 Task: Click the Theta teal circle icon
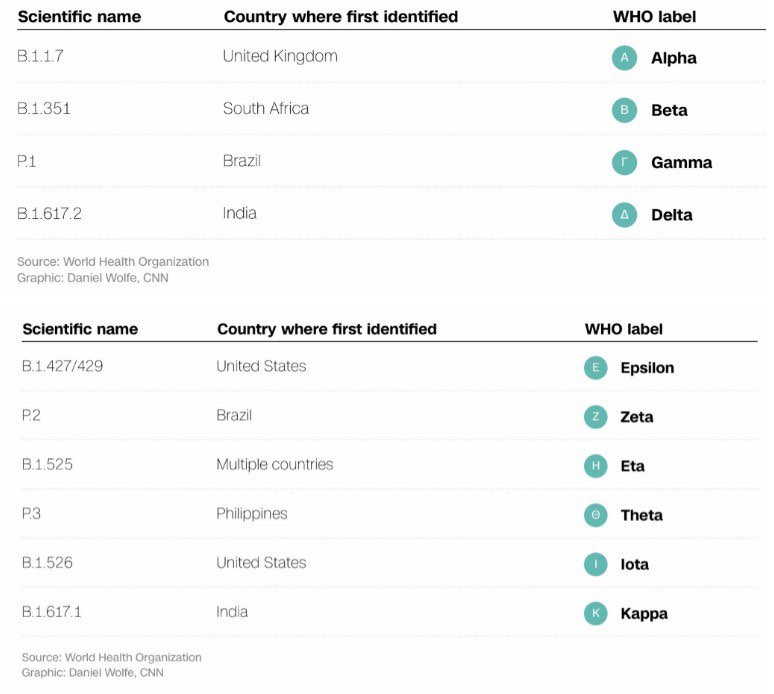(596, 515)
